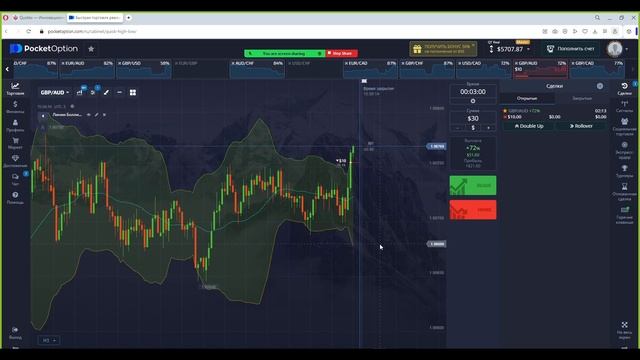The width and height of the screenshot is (640, 360).
Task: Select the GBP/CAD asset tab
Action: pos(597,69)
